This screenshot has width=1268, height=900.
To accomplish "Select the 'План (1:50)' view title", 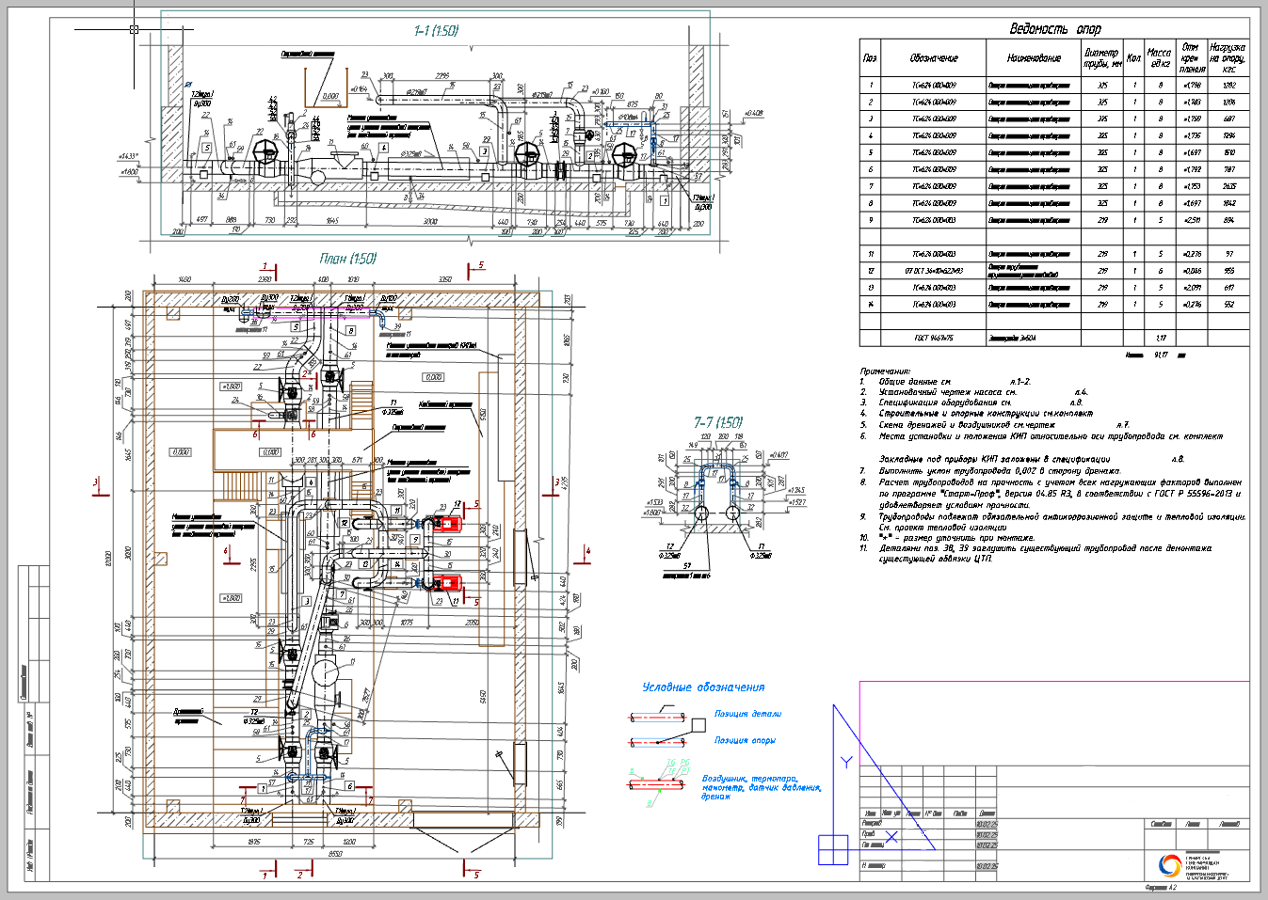I will point(347,257).
